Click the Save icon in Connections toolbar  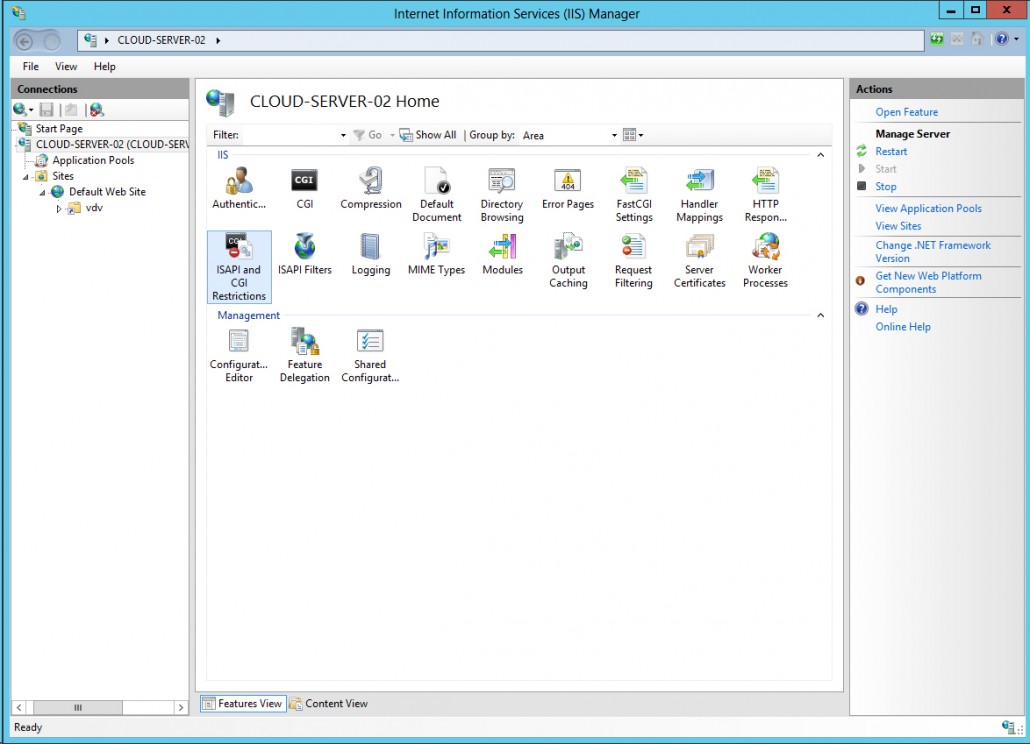46,110
